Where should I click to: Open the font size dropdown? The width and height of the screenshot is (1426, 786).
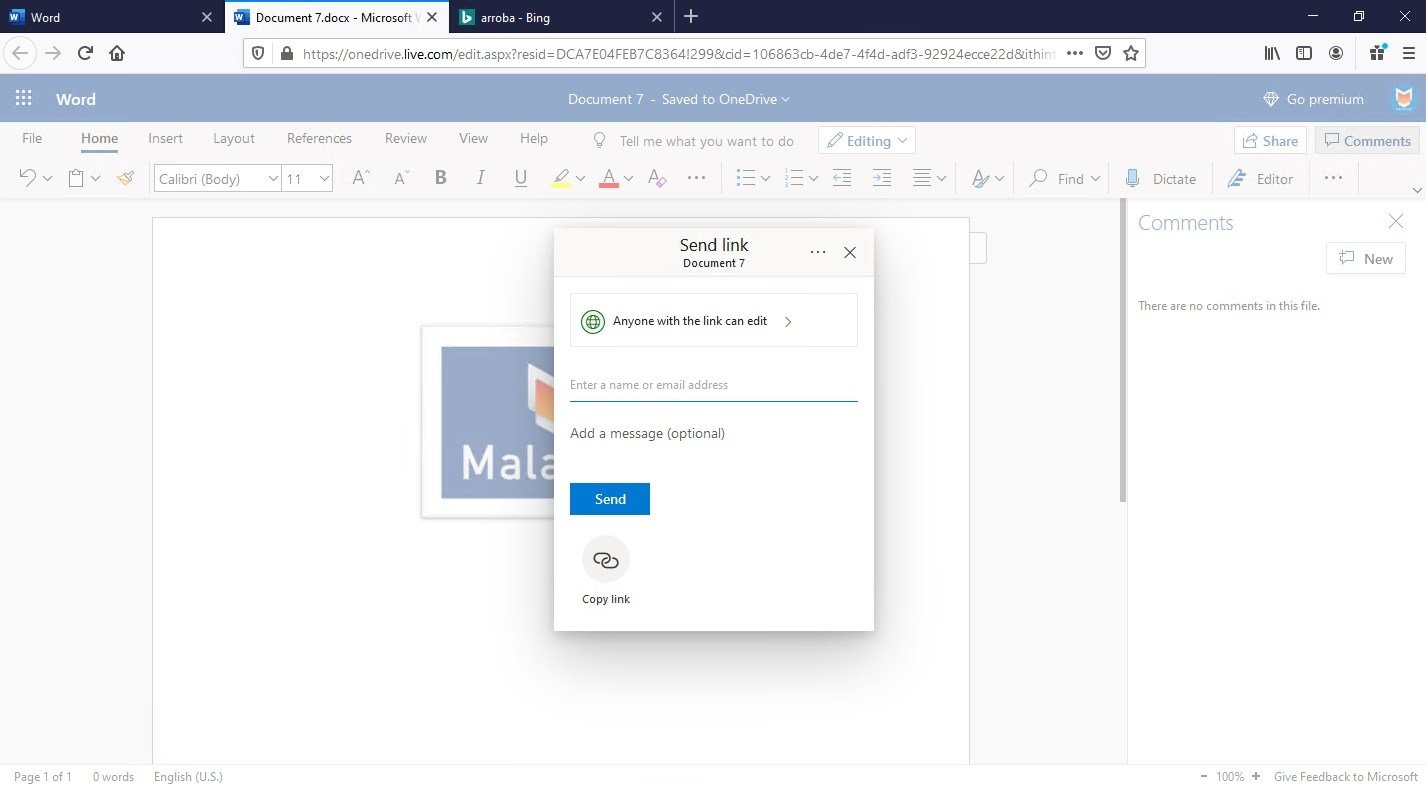(308, 179)
